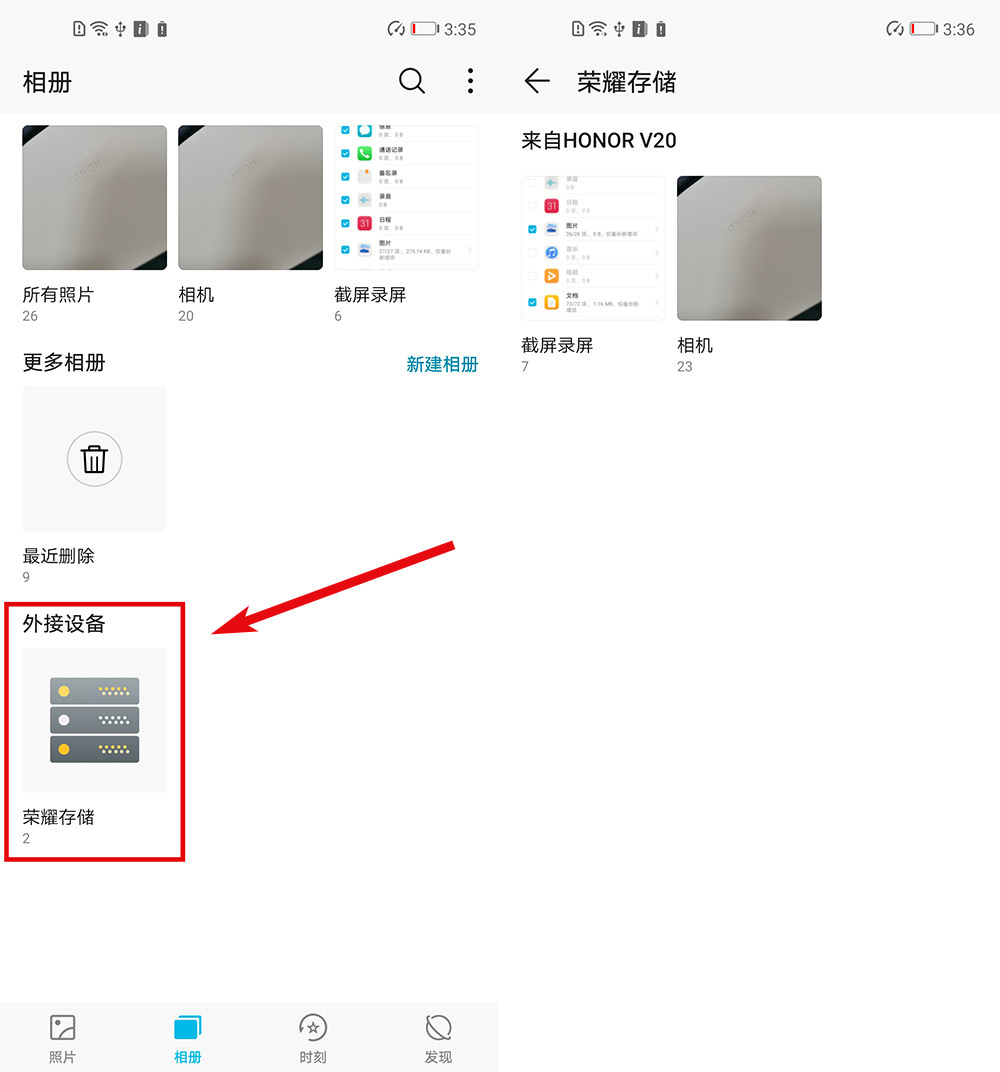
Task: Tap the search magnifier icon
Action: tap(412, 81)
